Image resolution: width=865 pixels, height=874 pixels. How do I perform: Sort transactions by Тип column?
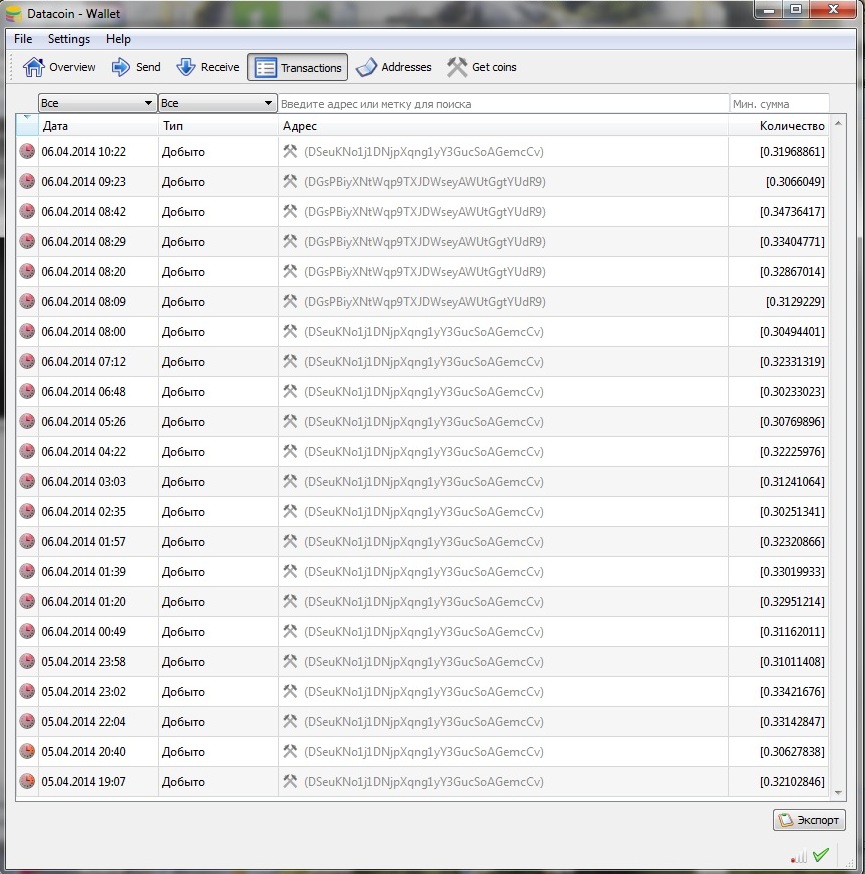(x=218, y=126)
